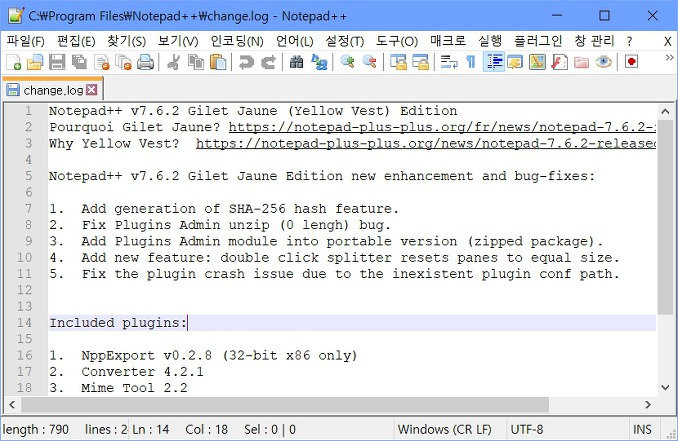Viewport: 678px width, 441px height.
Task: Click the length : 790 status entry
Action: [35, 429]
